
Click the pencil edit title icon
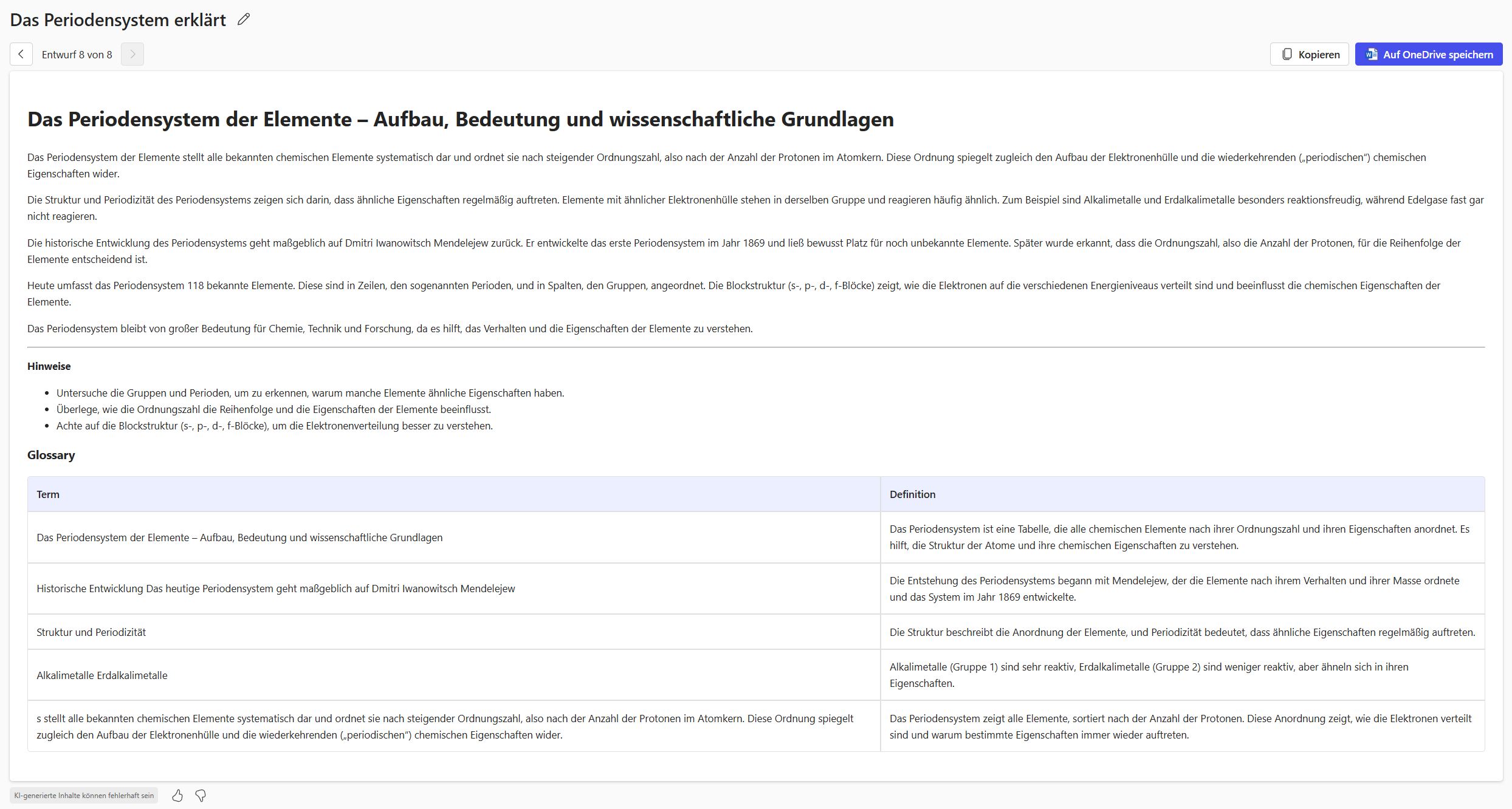(x=244, y=19)
